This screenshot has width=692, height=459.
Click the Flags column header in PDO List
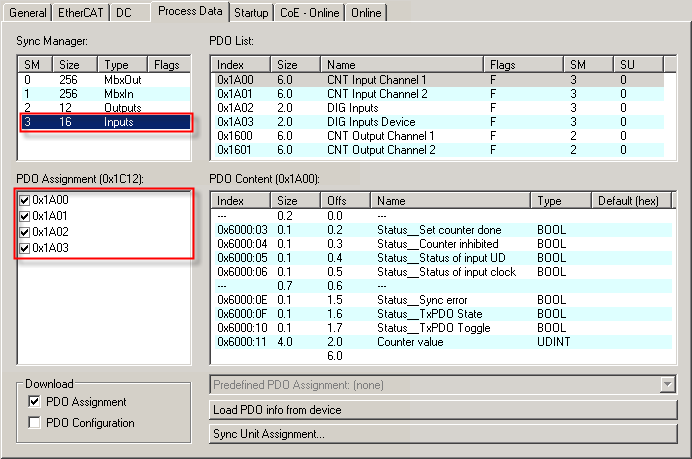523,65
